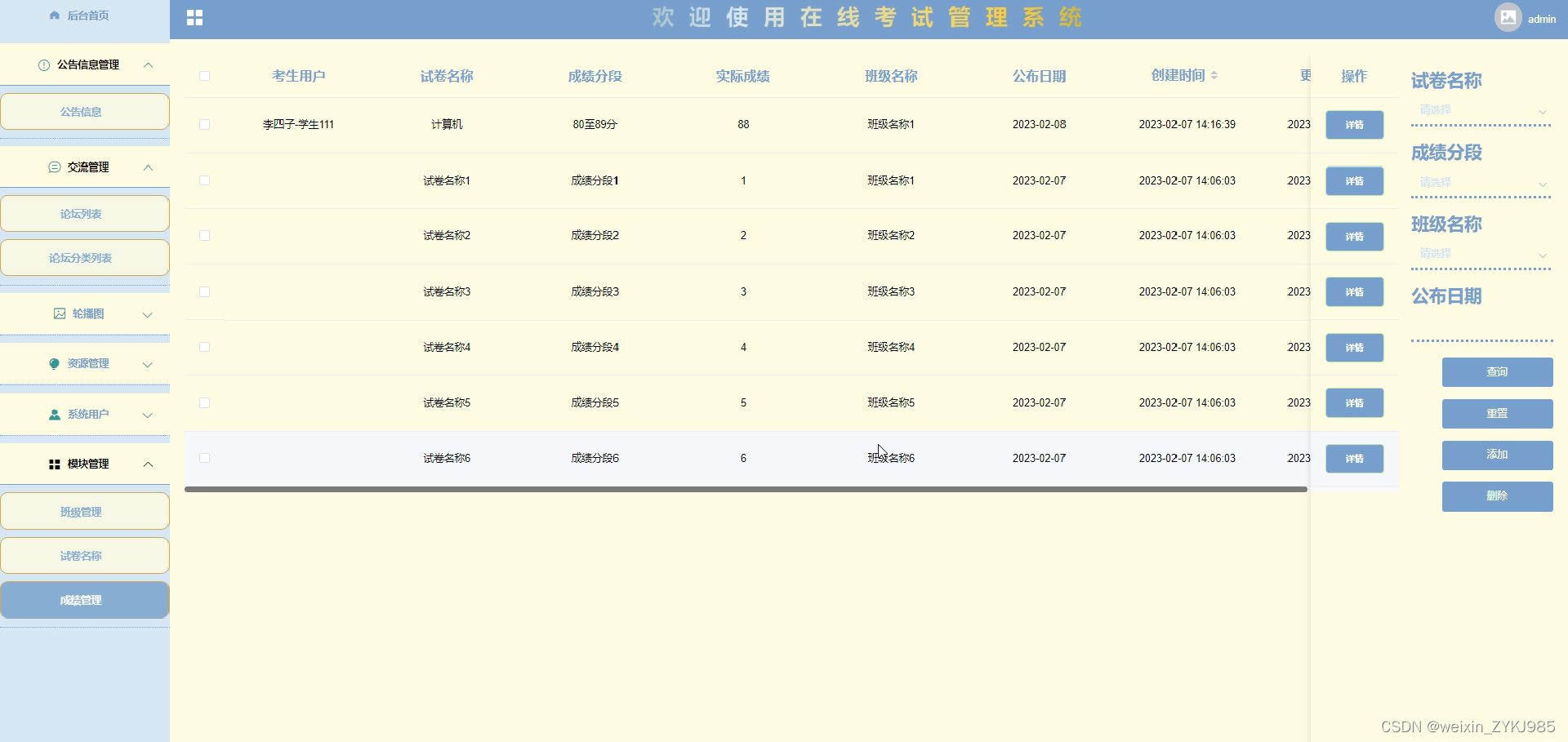Check the row checkbox for 试卷名称3
Screen dimensions: 1568x742
click(205, 291)
